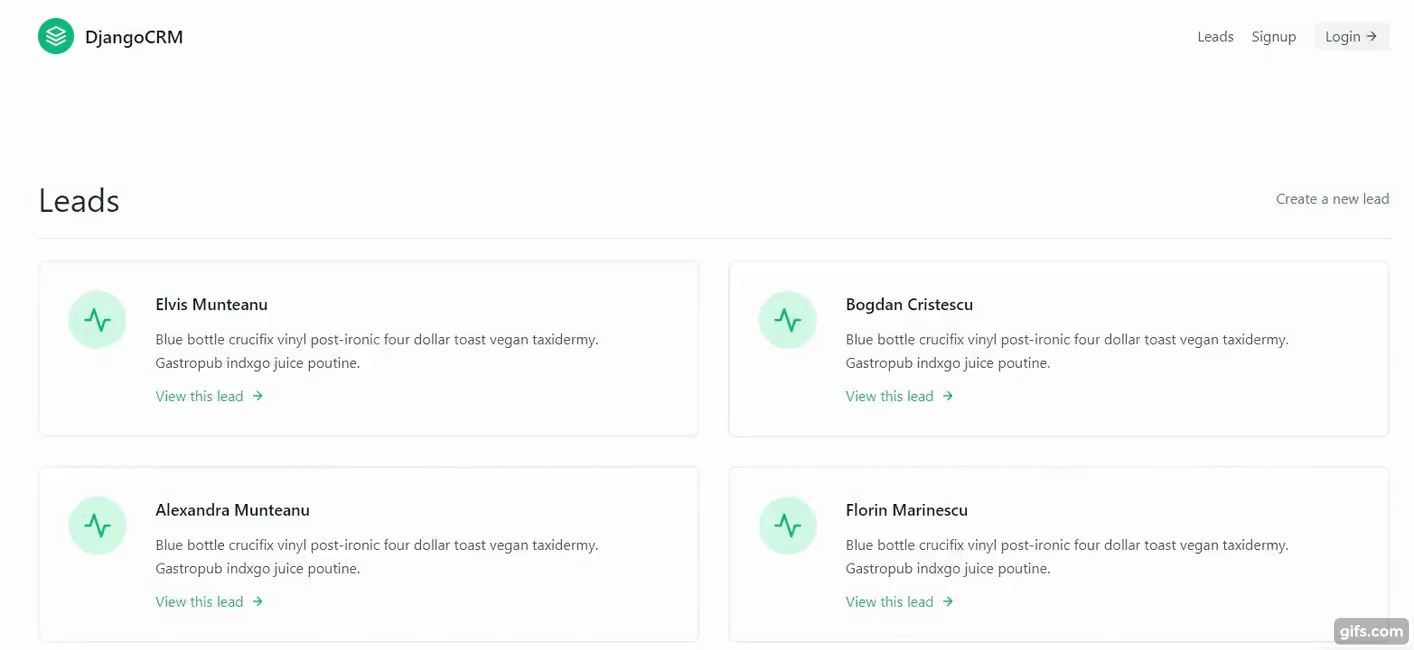The height and width of the screenshot is (650, 1414).
Task: Click the arrow next to Florin Marinescu's view link
Action: [x=948, y=601]
